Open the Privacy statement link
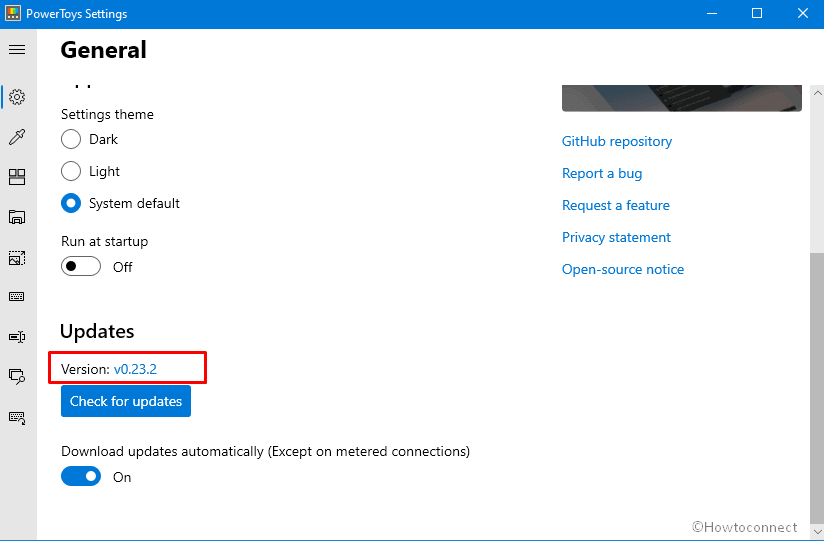The image size is (824, 541). pyautogui.click(x=616, y=238)
